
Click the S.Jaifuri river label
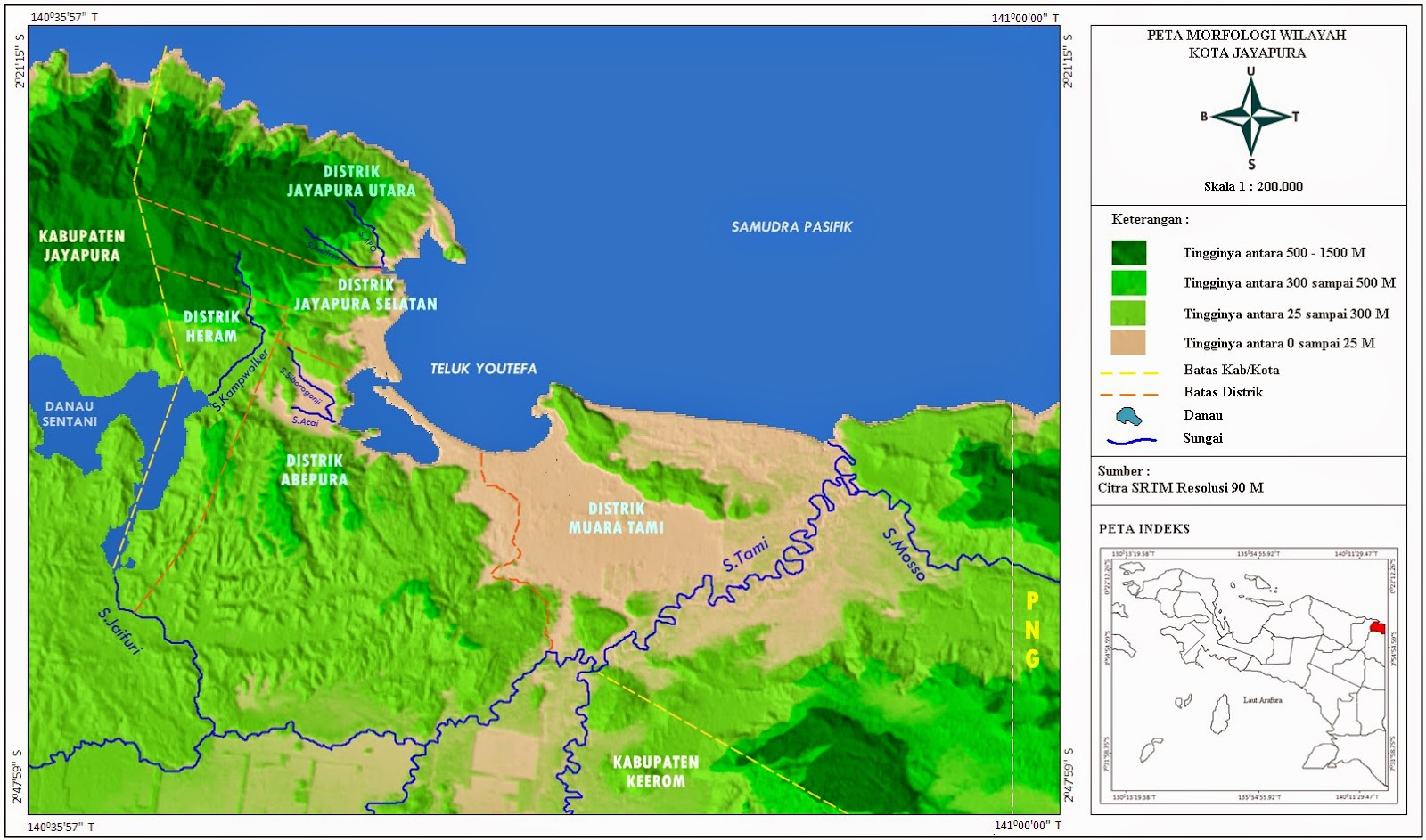(120, 633)
